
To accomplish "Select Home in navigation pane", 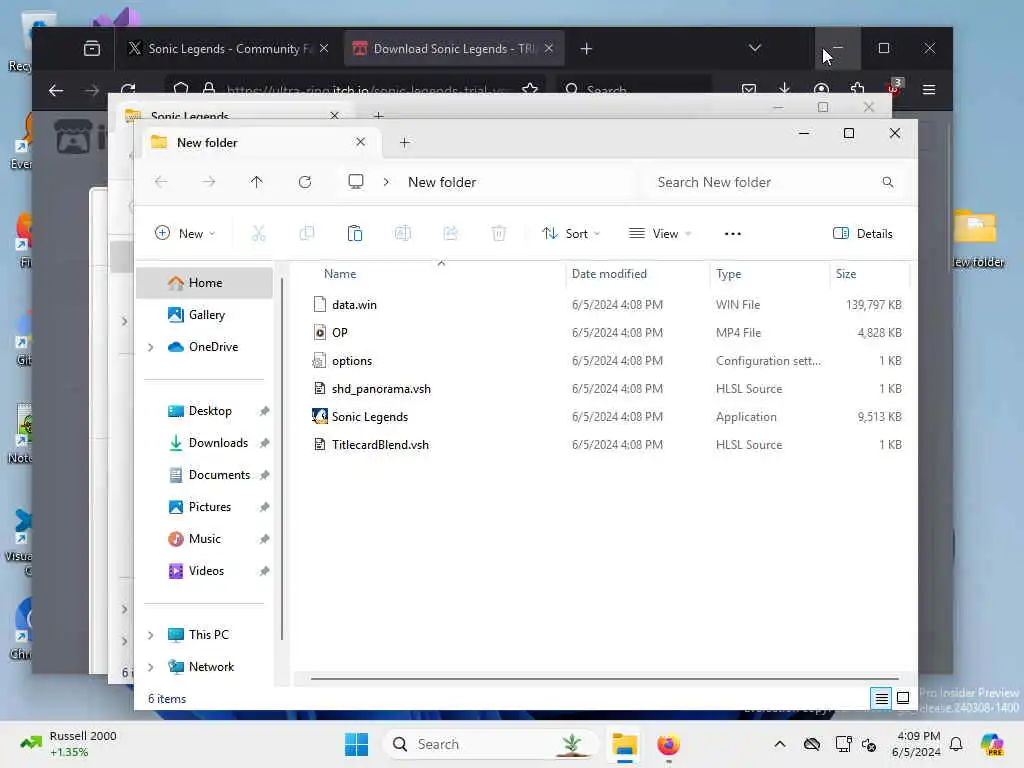I will point(204,283).
